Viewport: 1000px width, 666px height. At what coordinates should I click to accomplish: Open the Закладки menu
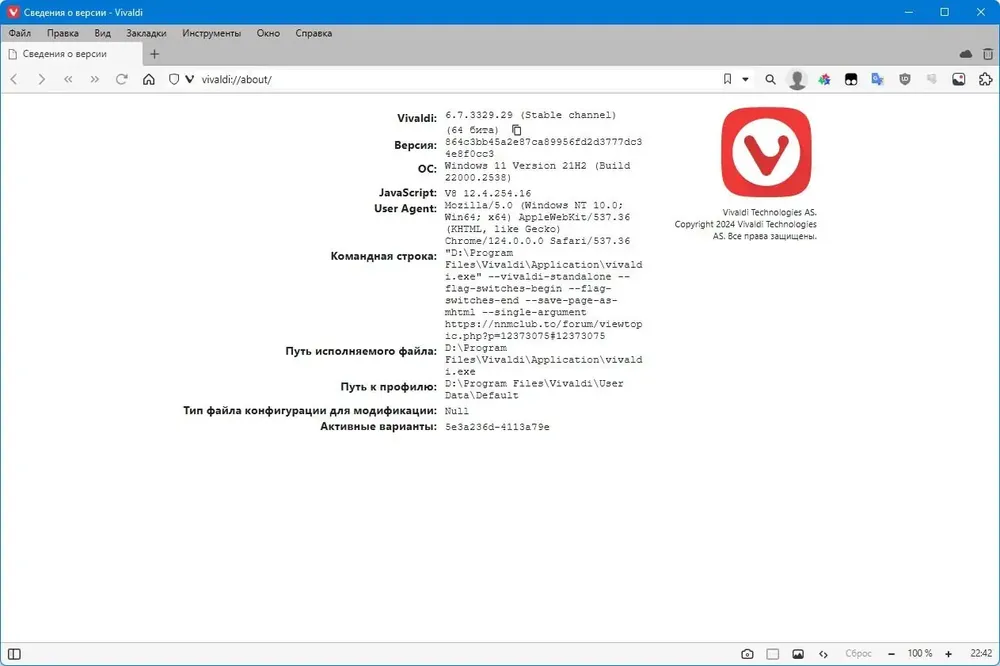[146, 33]
